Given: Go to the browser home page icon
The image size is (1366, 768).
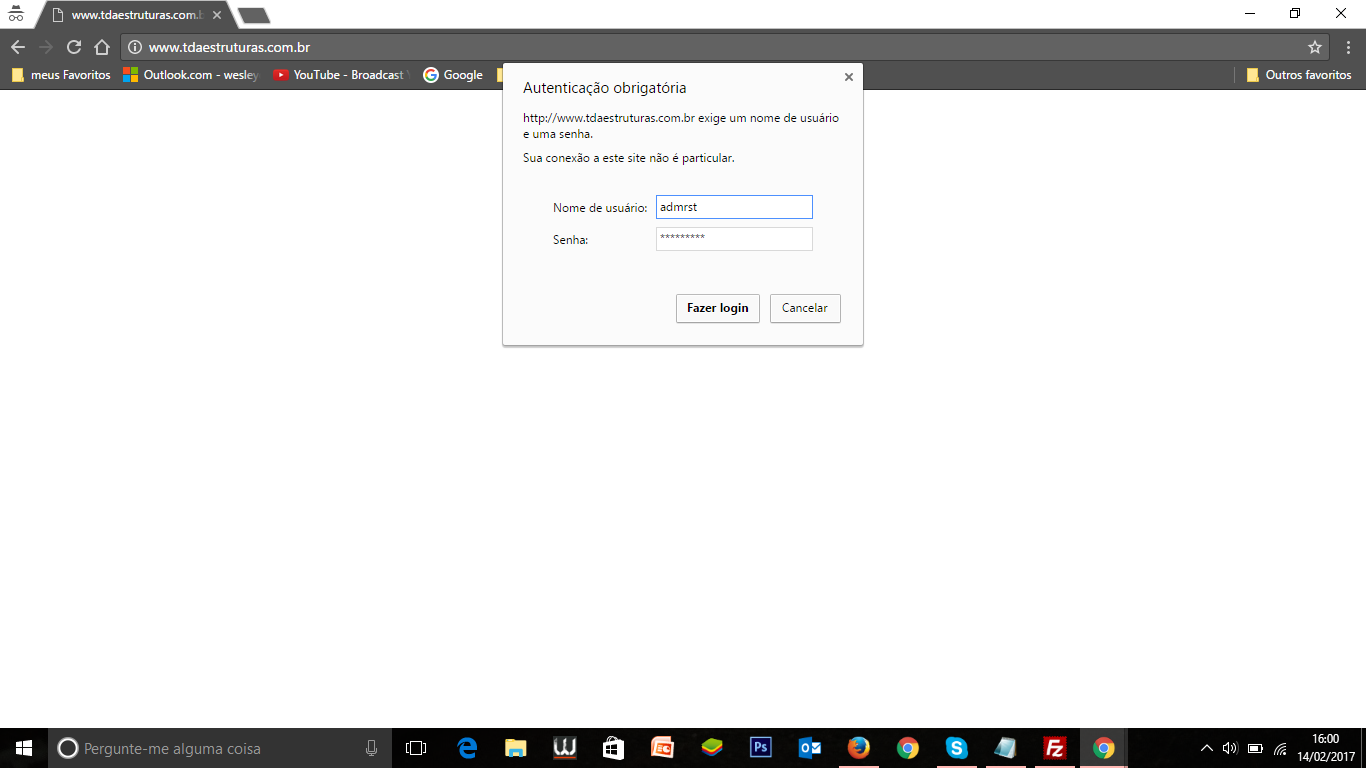Looking at the screenshot, I should [102, 47].
